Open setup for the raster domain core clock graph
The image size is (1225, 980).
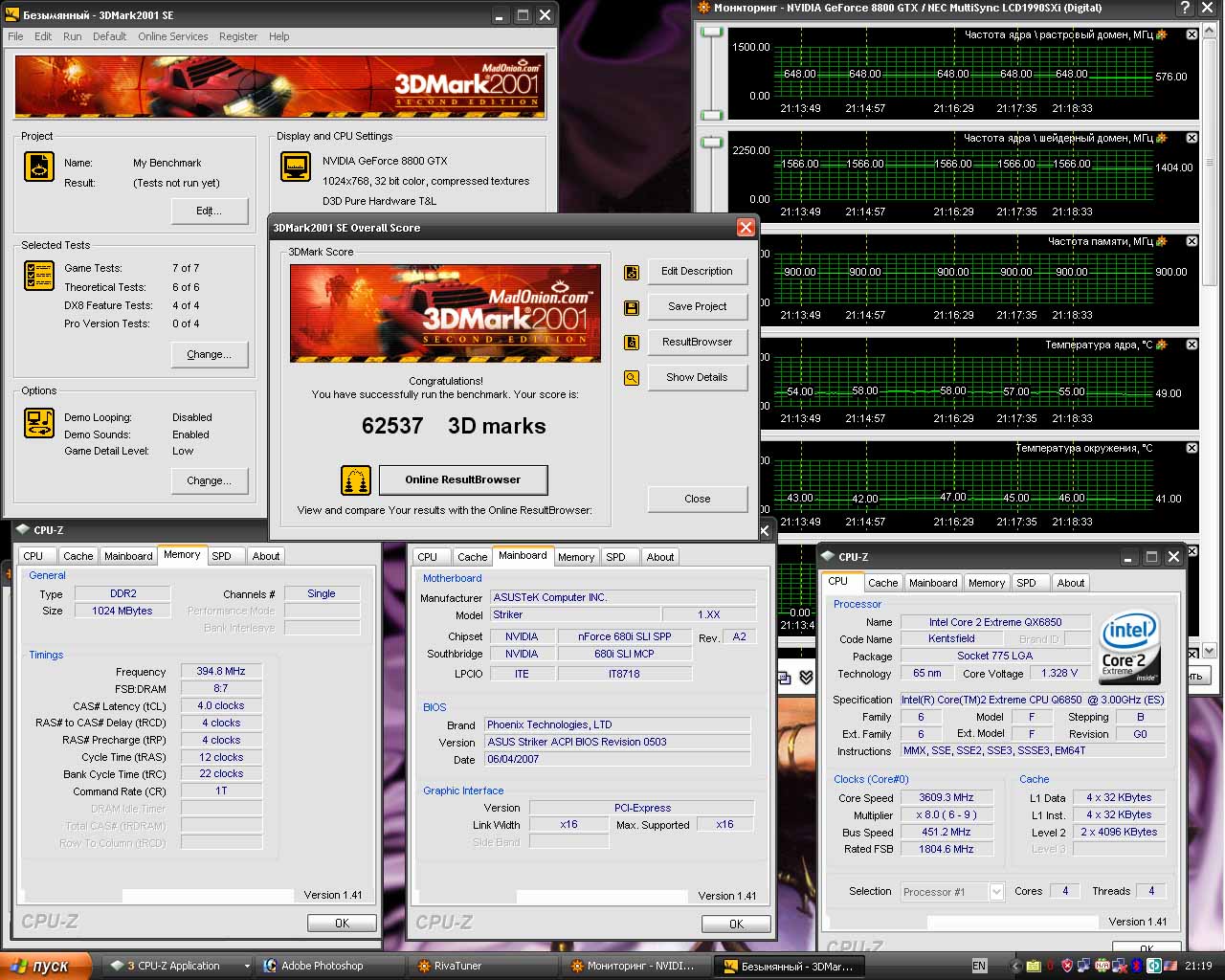pyautogui.click(x=1162, y=34)
